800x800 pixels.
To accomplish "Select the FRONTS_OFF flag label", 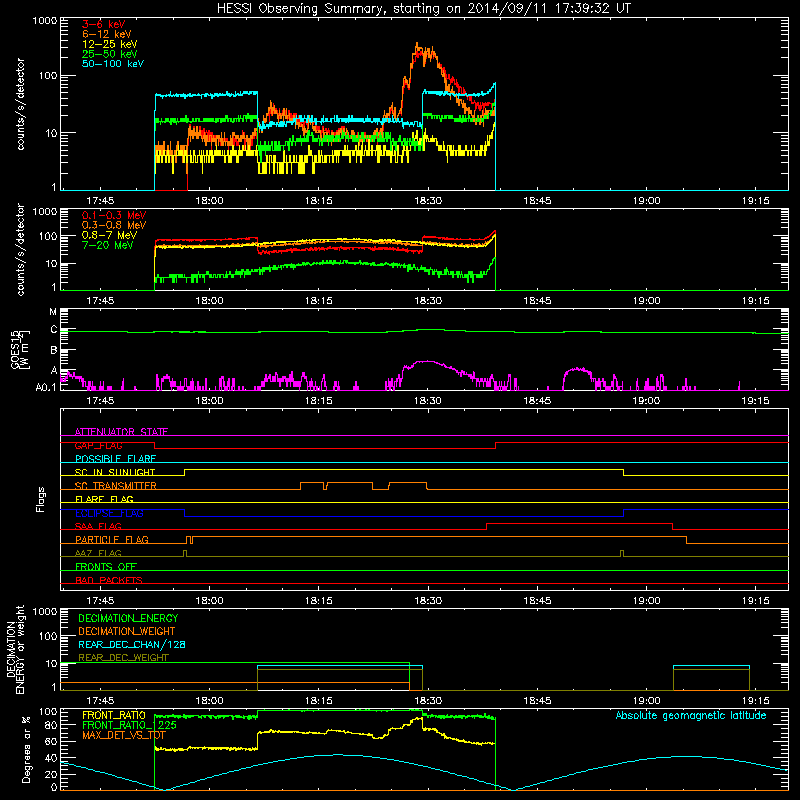I will click(x=106, y=567).
